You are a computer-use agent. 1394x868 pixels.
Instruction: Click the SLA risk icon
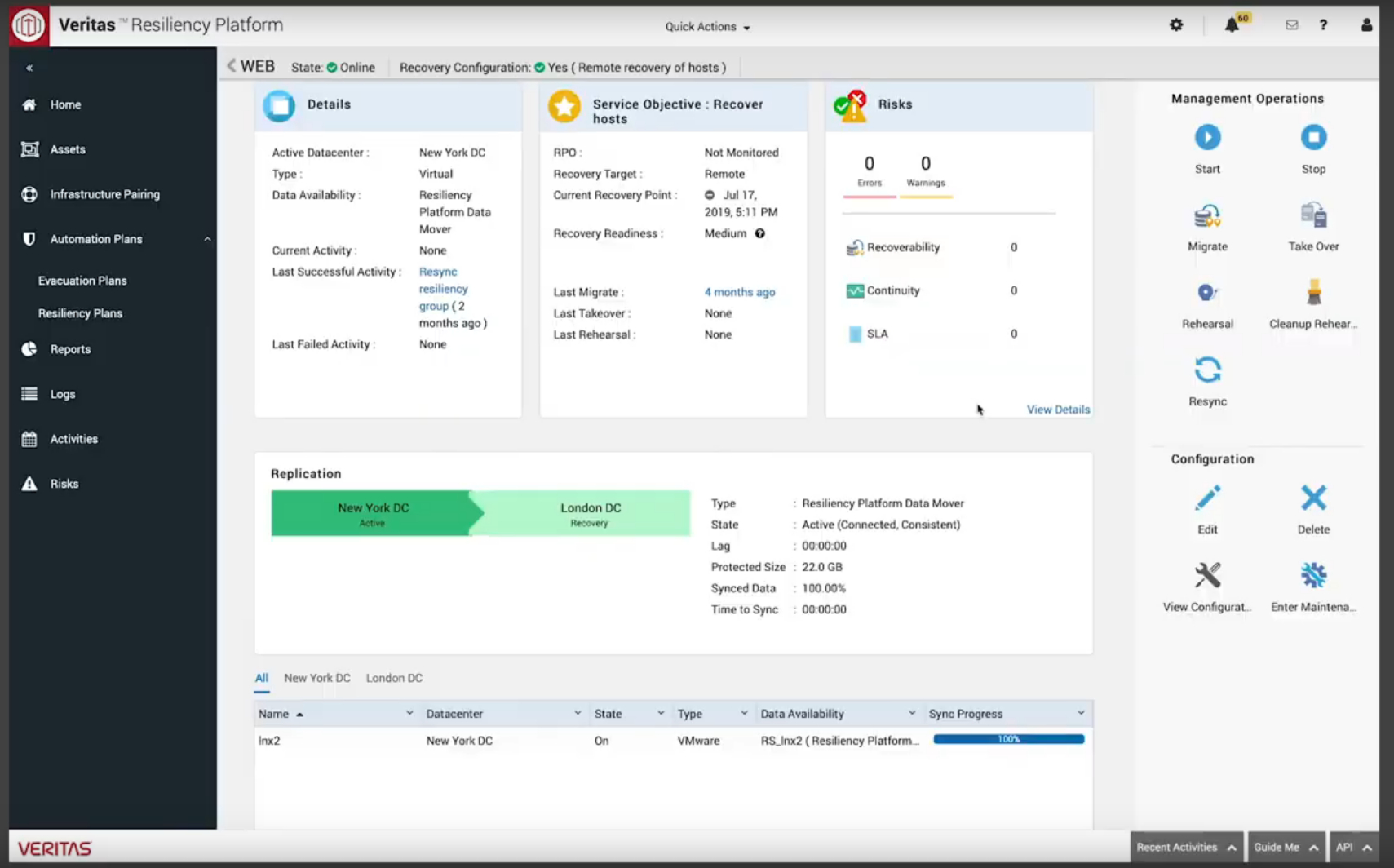tap(855, 334)
